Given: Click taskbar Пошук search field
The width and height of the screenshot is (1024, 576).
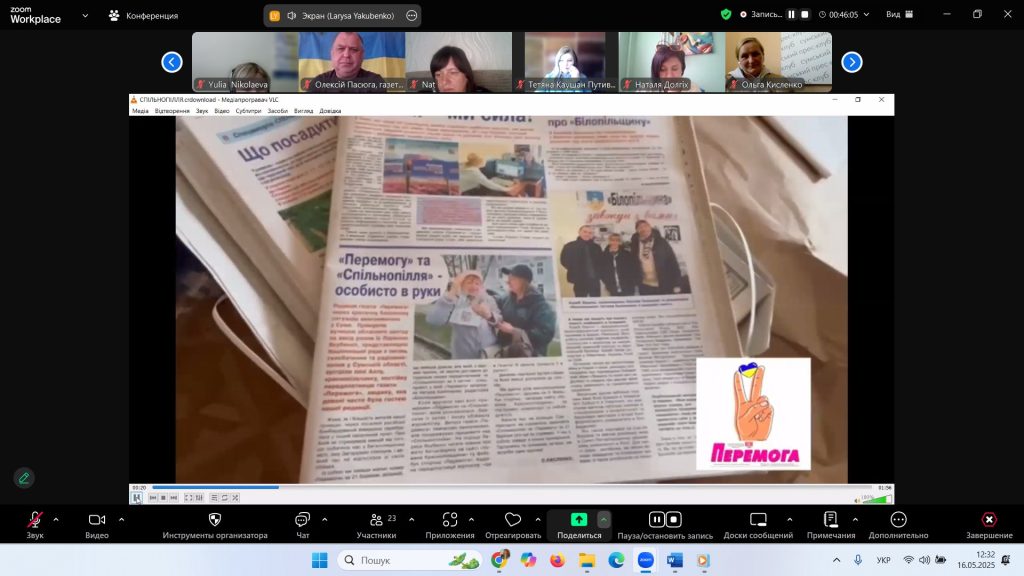Looking at the screenshot, I should tap(409, 560).
